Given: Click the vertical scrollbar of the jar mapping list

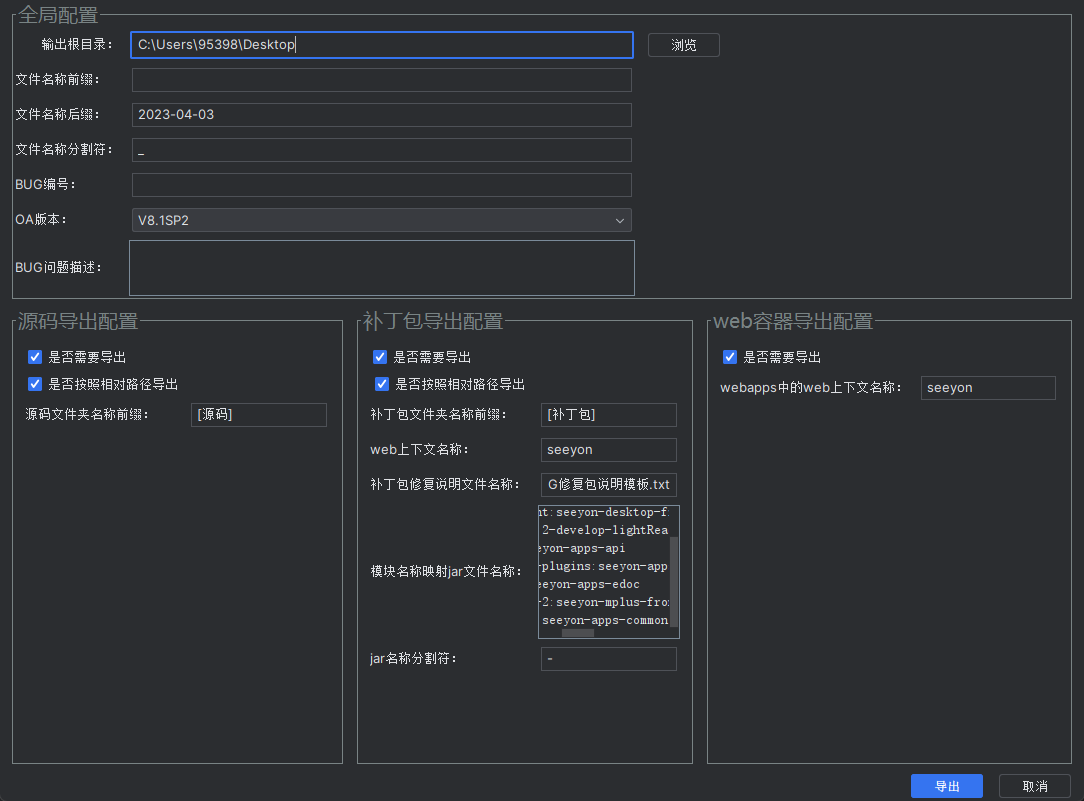Looking at the screenshot, I should (x=674, y=580).
